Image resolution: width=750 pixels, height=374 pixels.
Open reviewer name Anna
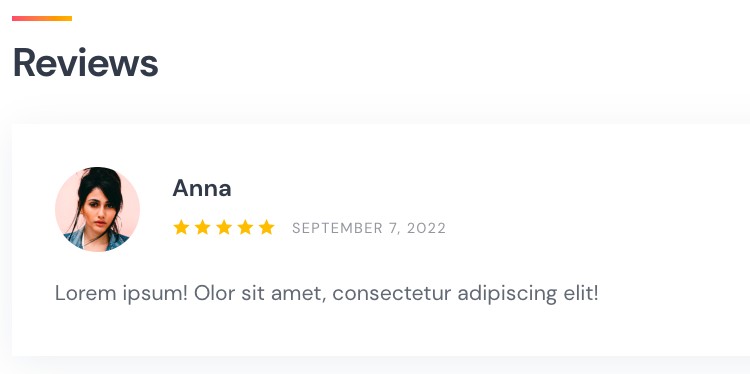tap(202, 188)
